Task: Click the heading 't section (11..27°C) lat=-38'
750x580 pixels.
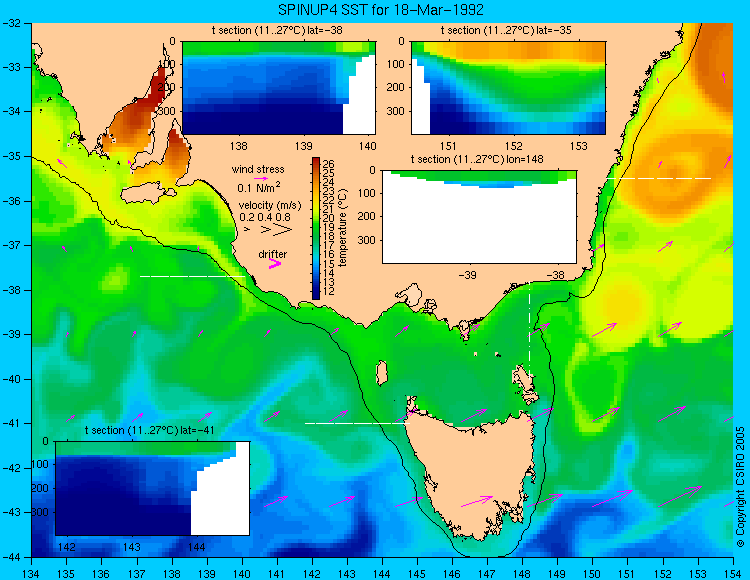Action: point(277,30)
